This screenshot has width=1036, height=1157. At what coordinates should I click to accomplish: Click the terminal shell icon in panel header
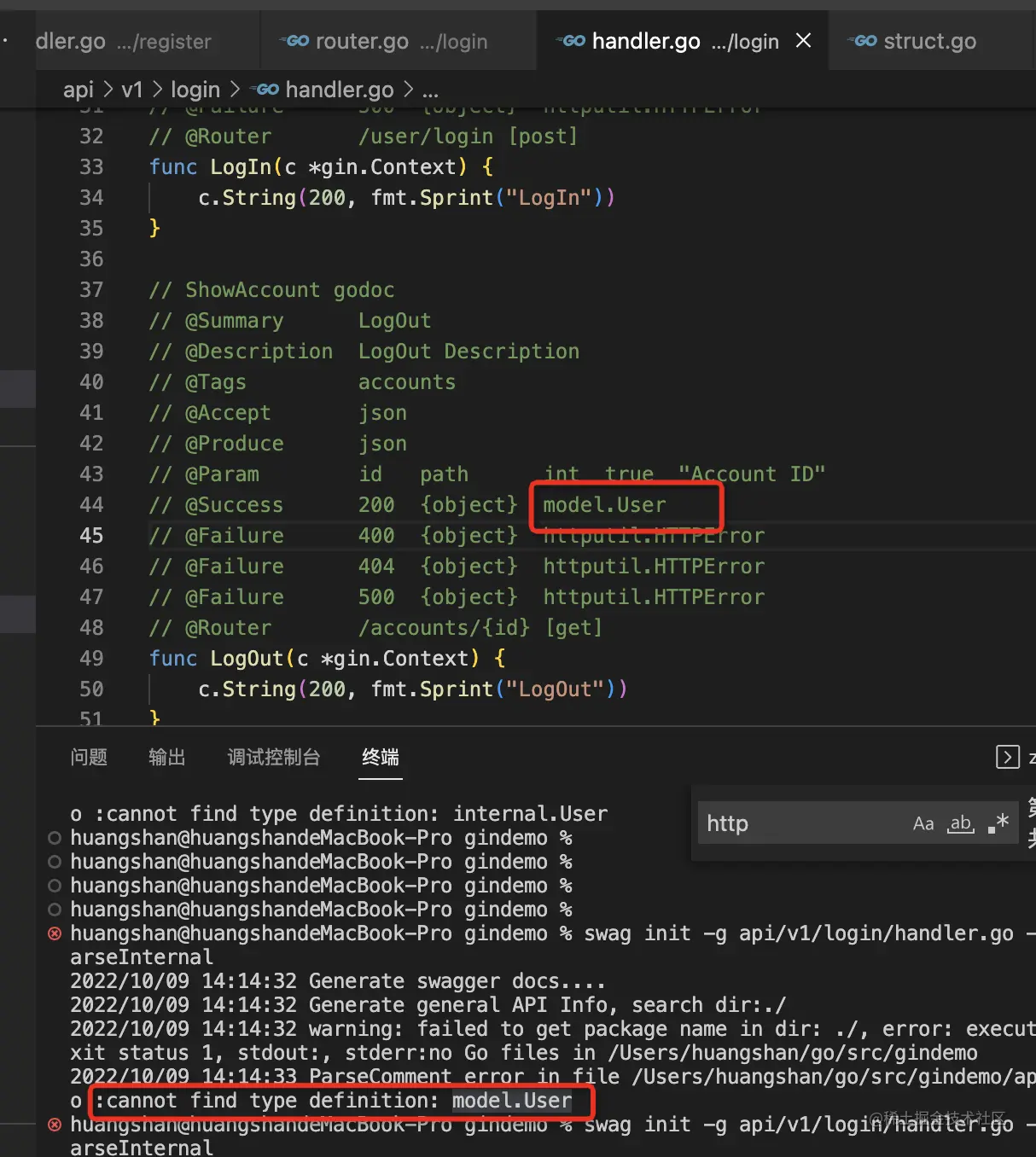tap(1008, 757)
